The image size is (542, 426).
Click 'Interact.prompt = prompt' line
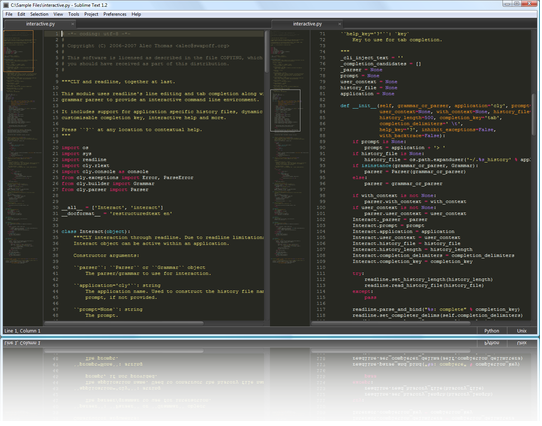click(389, 226)
